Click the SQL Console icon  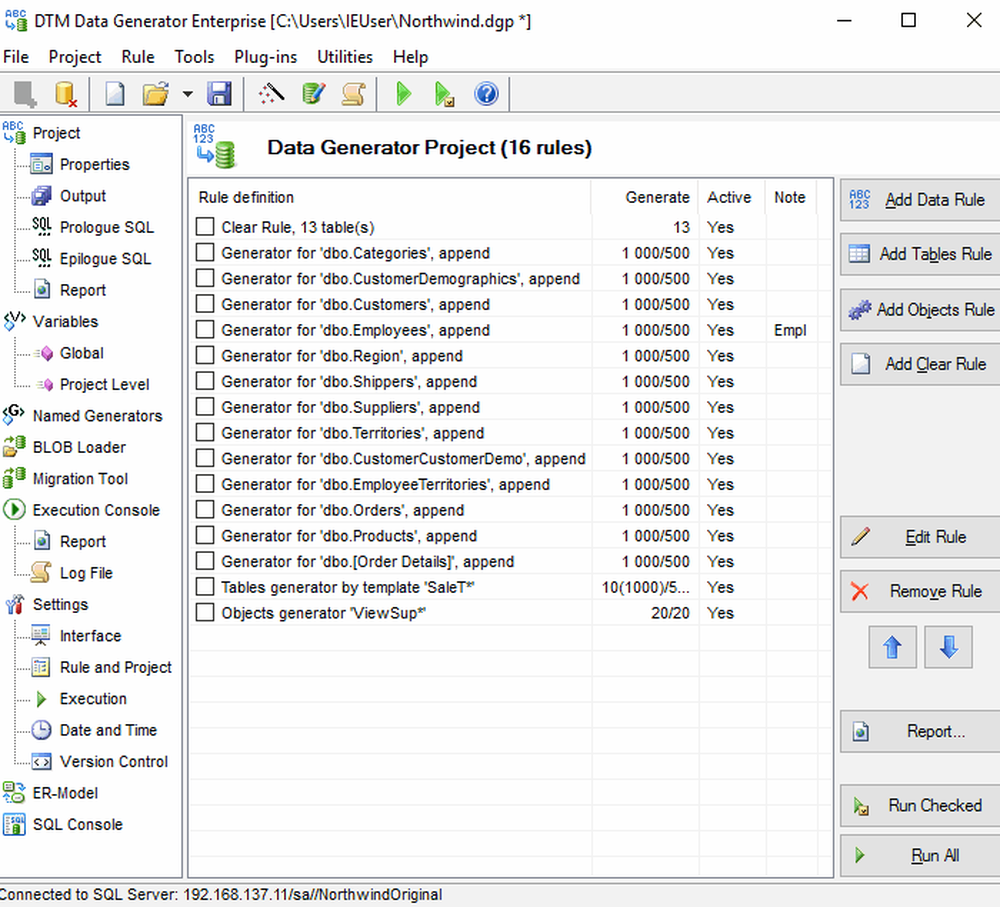pos(16,824)
